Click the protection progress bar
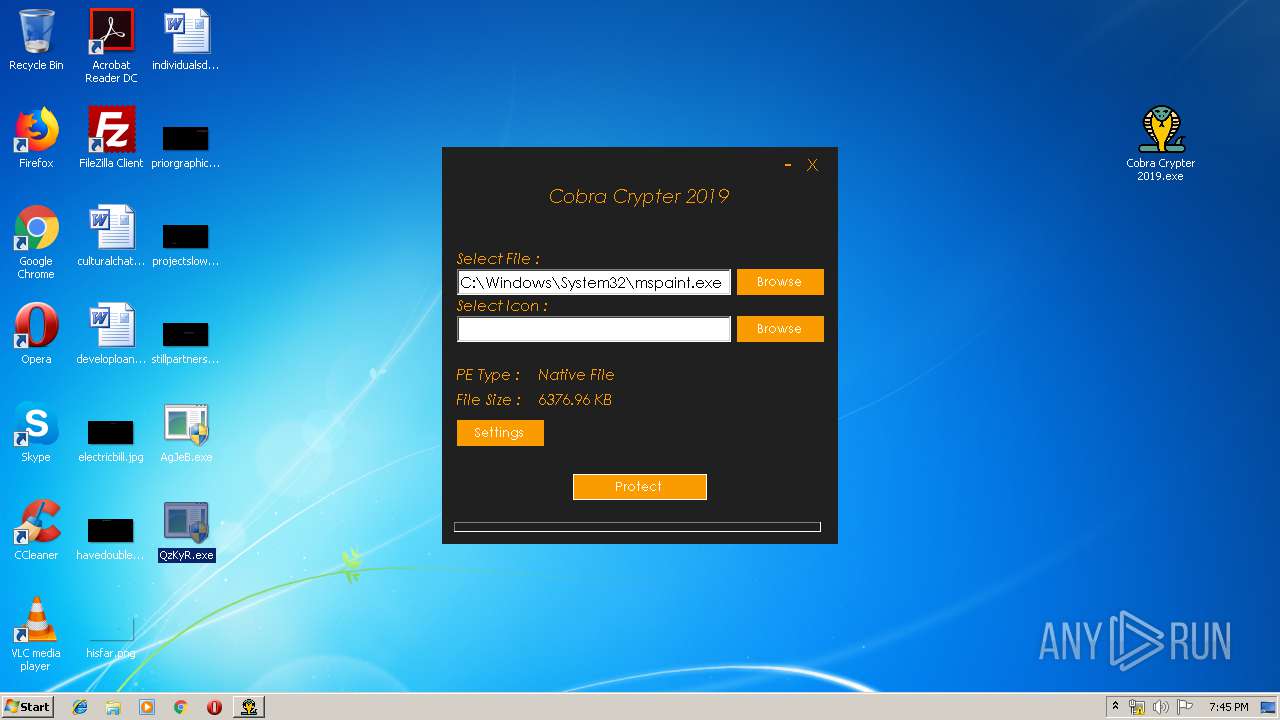Viewport: 1280px width, 720px height. point(637,527)
